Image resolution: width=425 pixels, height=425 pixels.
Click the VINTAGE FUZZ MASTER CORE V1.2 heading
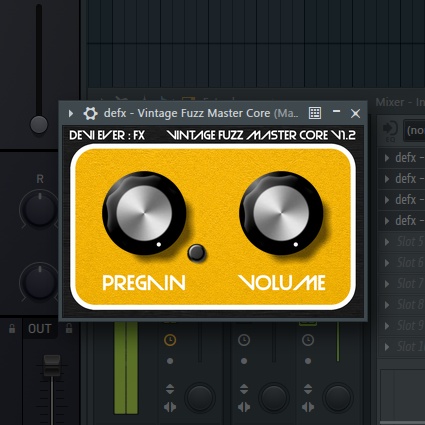click(261, 135)
